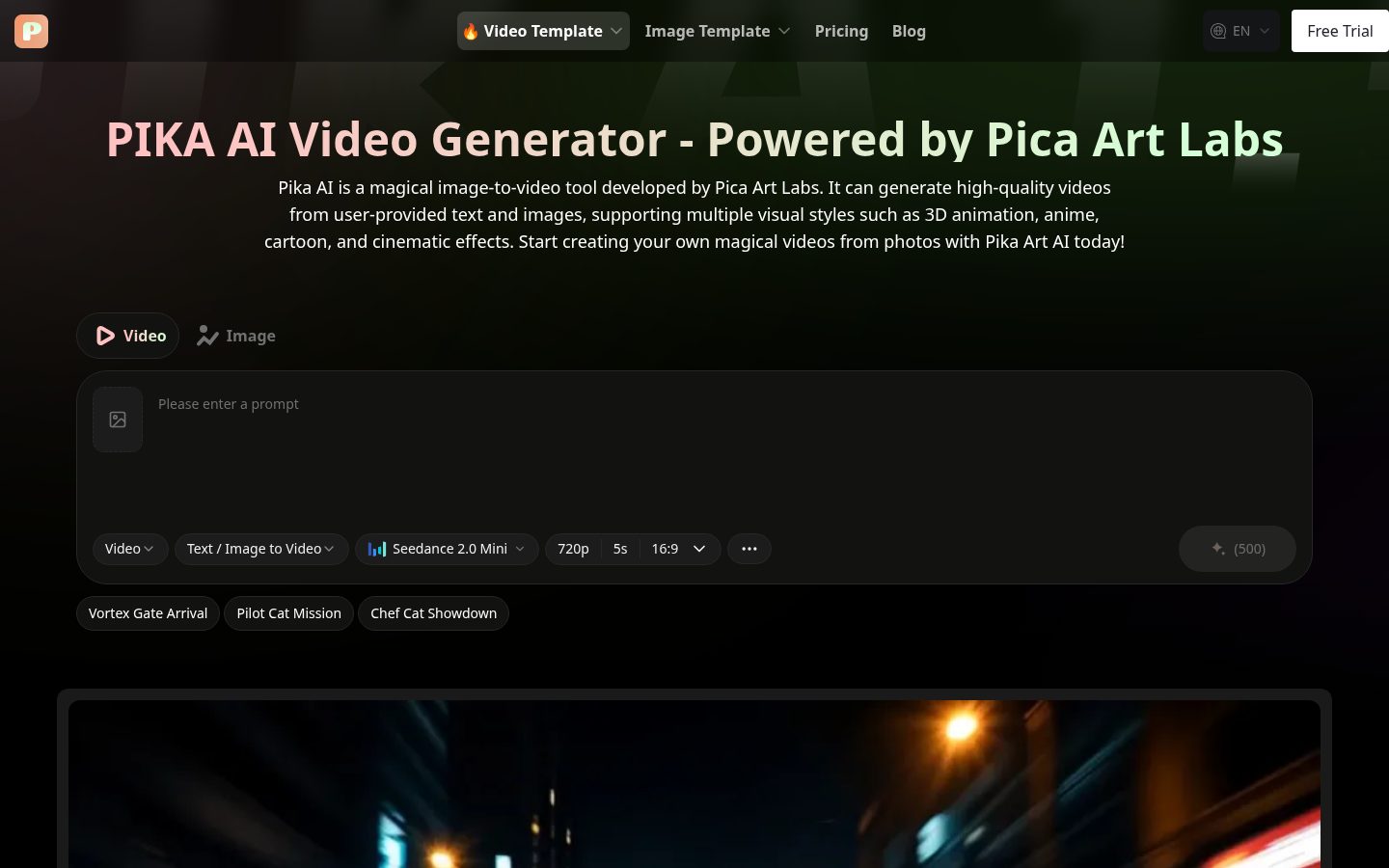Click the Video tab play icon

pos(105,336)
